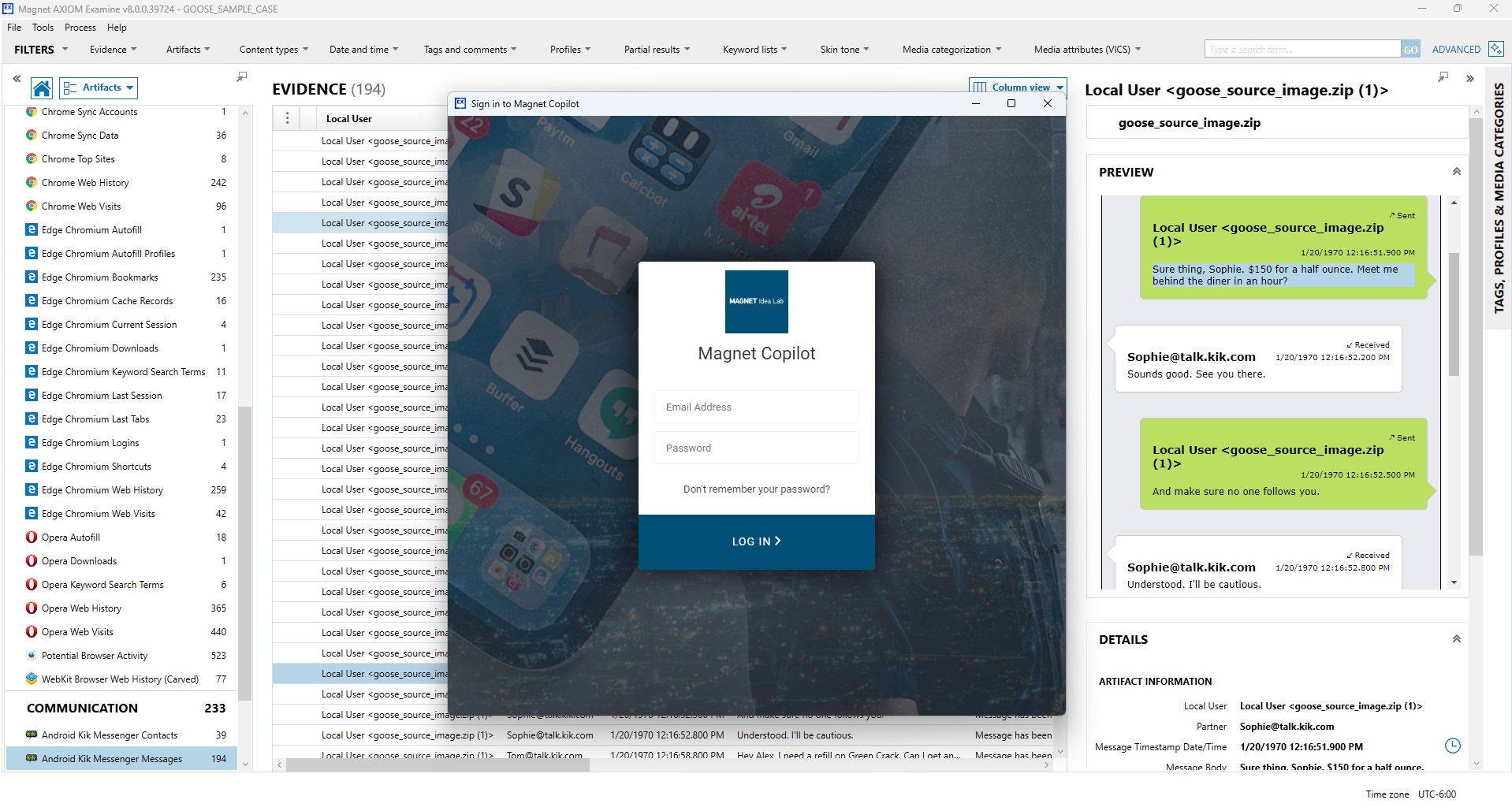The image size is (1512, 811).
Task: Click the Chrome Web History icon
Action: (x=32, y=183)
